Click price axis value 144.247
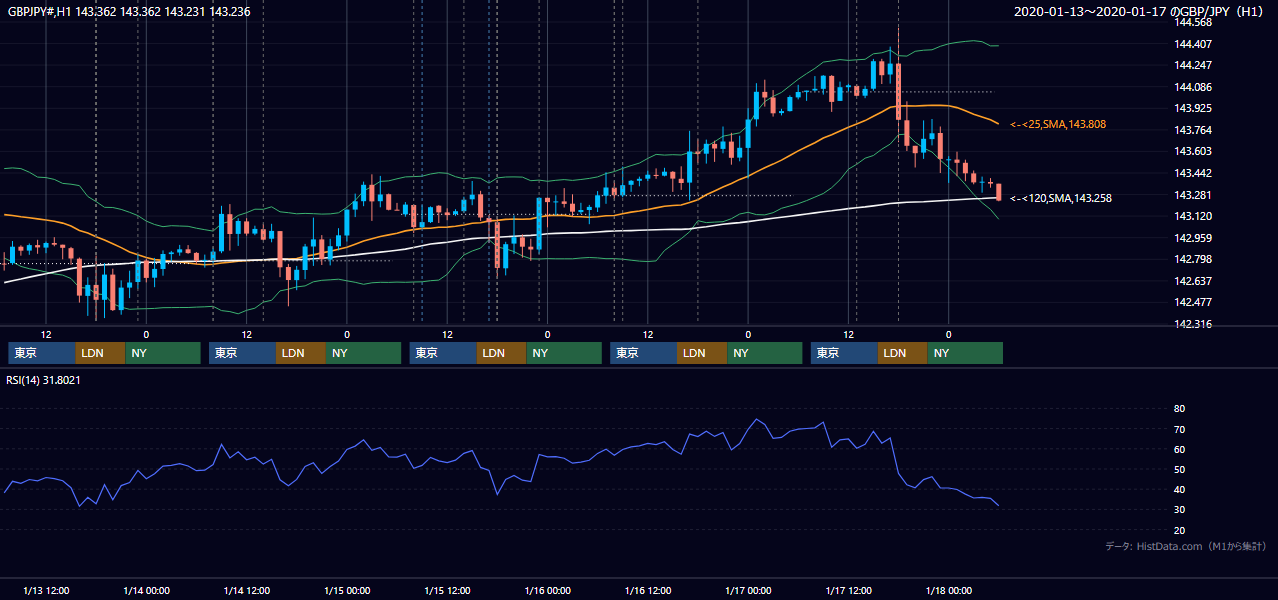1278x600 pixels. pos(1193,65)
